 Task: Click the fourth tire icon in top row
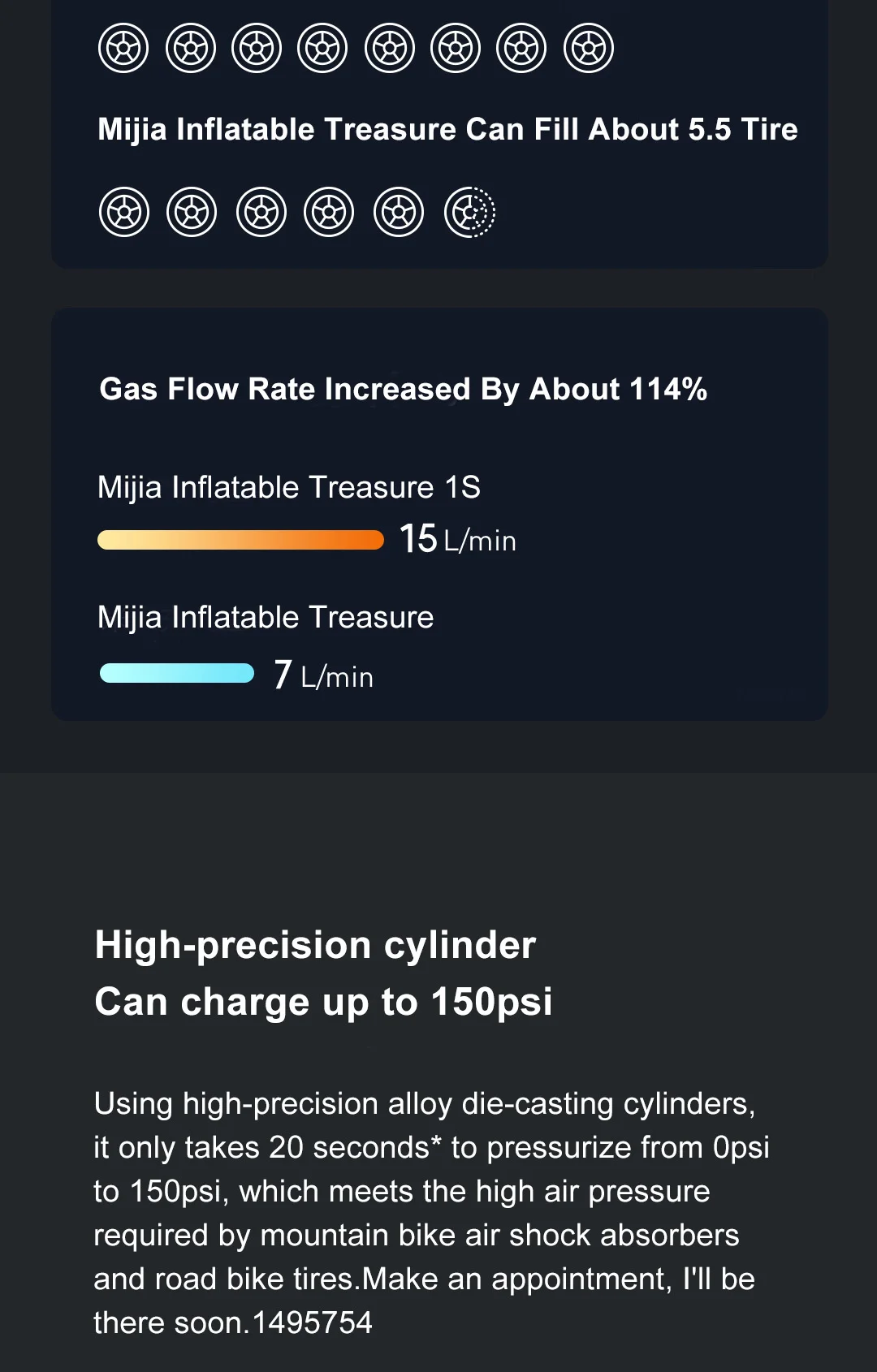tap(322, 49)
